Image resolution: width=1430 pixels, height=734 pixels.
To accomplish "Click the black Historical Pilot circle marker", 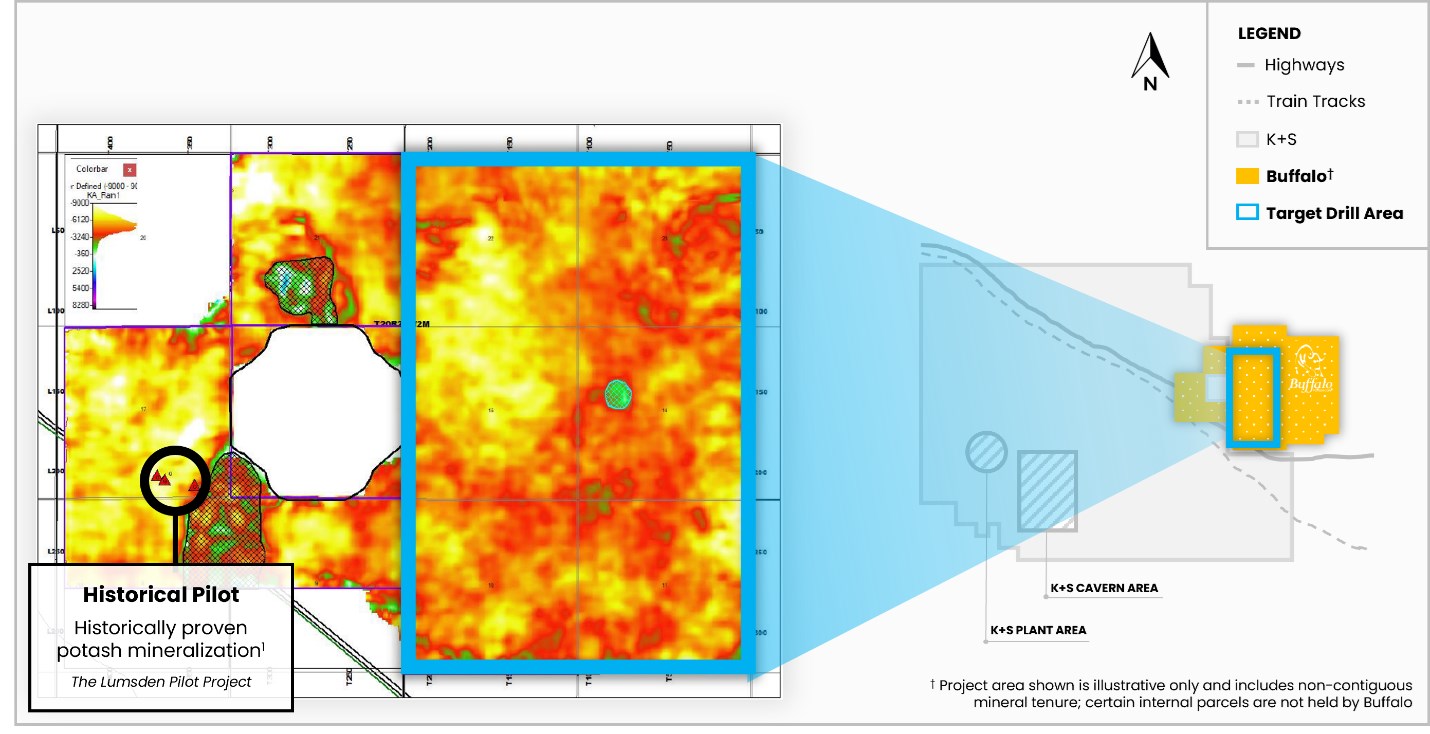I will (176, 480).
